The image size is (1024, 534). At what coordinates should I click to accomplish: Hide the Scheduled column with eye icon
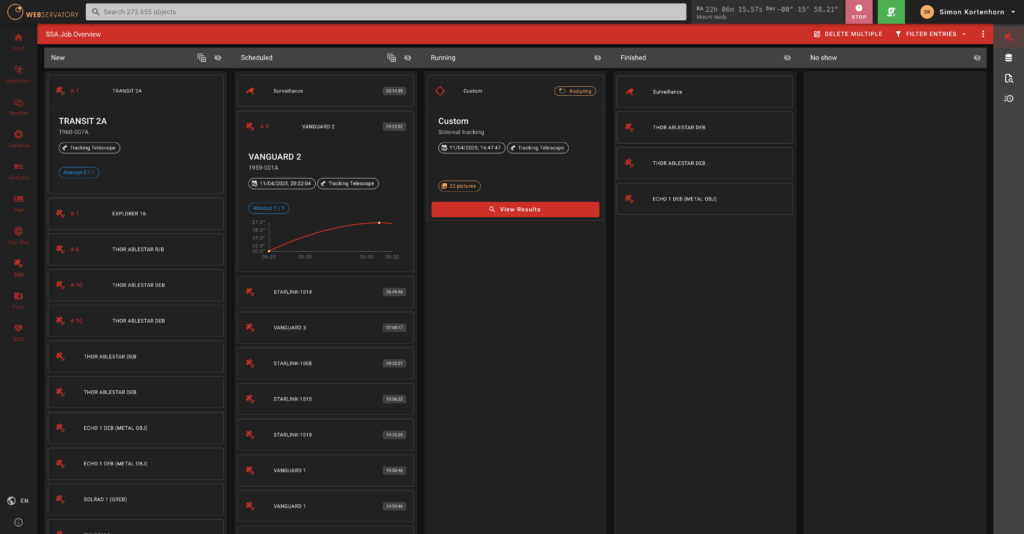click(407, 58)
